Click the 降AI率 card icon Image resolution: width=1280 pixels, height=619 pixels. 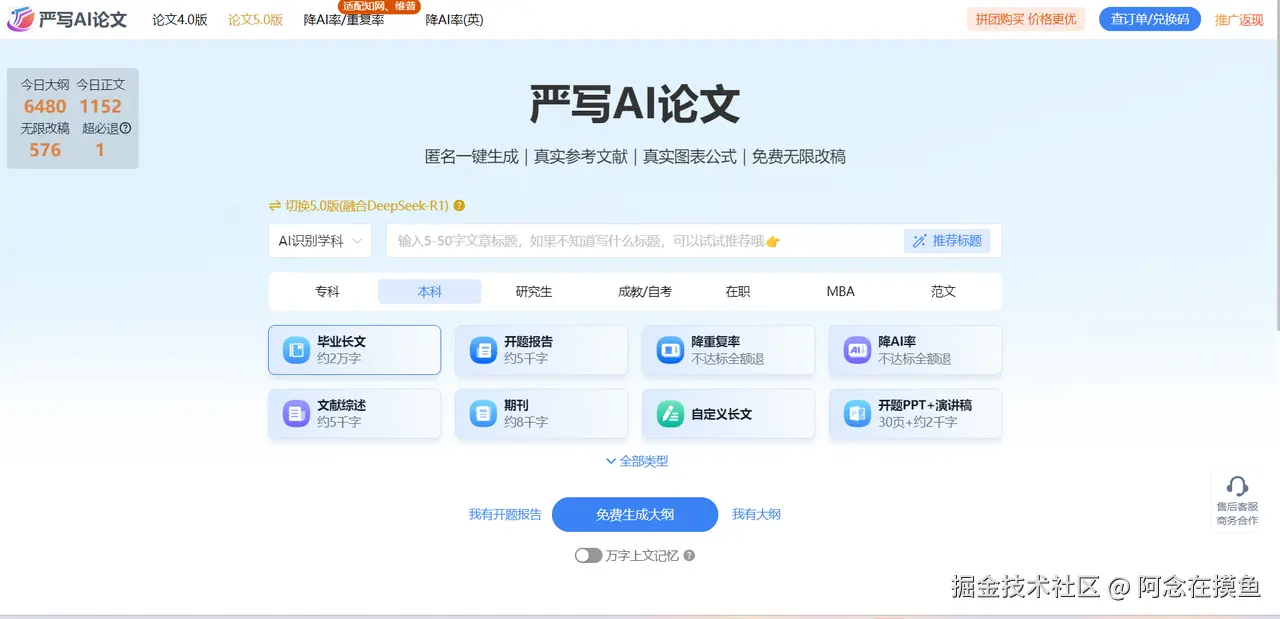click(x=857, y=350)
